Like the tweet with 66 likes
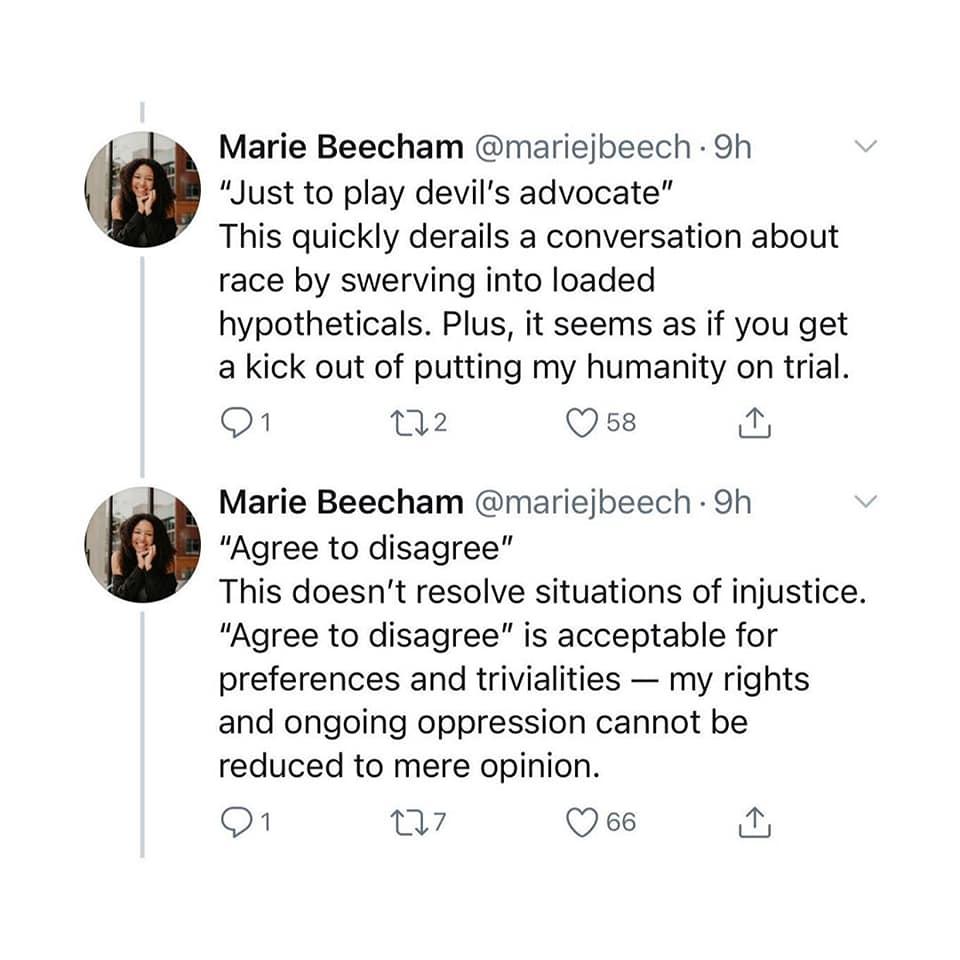The width and height of the screenshot is (960, 960). 582,822
